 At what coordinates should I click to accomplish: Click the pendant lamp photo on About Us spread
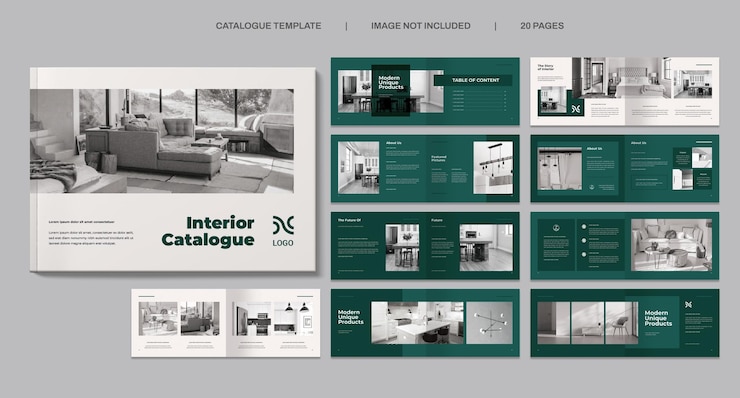(493, 168)
